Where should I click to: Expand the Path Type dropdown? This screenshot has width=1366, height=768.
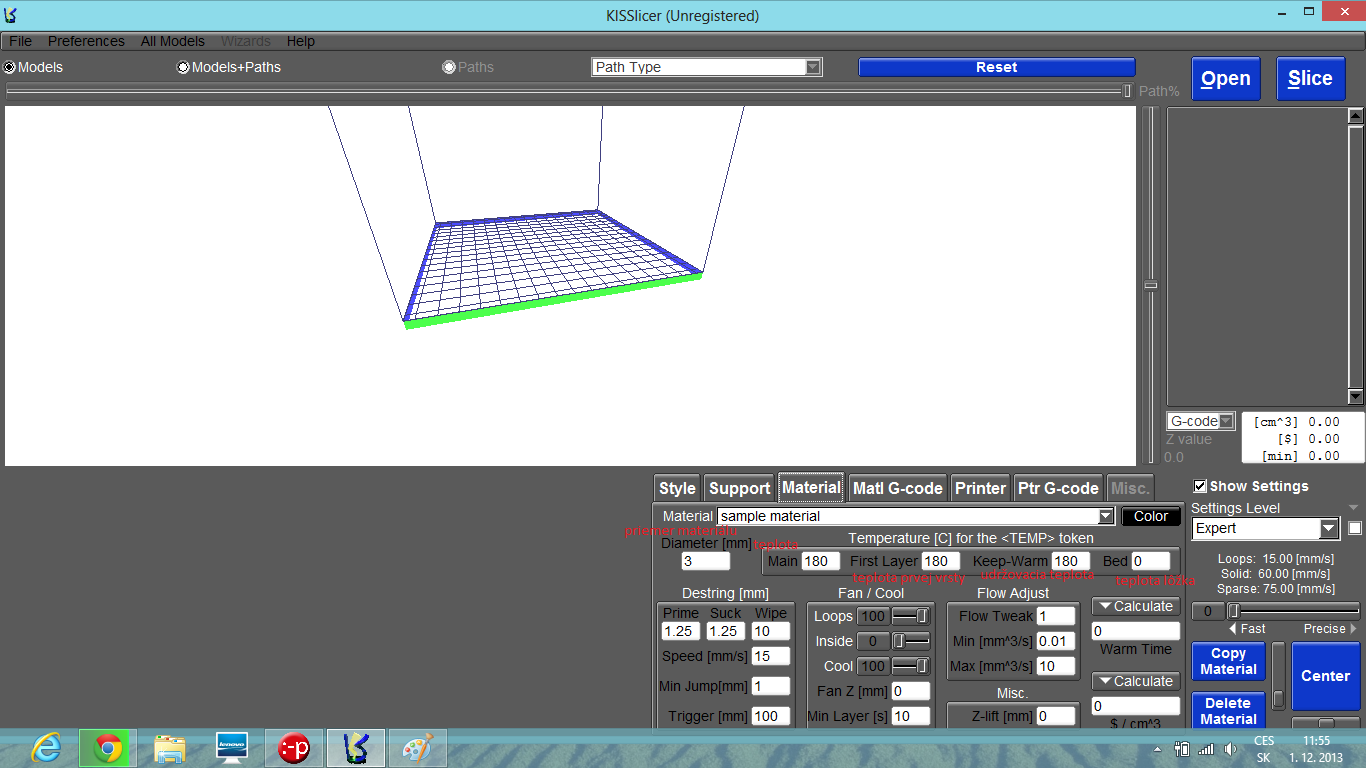[813, 67]
